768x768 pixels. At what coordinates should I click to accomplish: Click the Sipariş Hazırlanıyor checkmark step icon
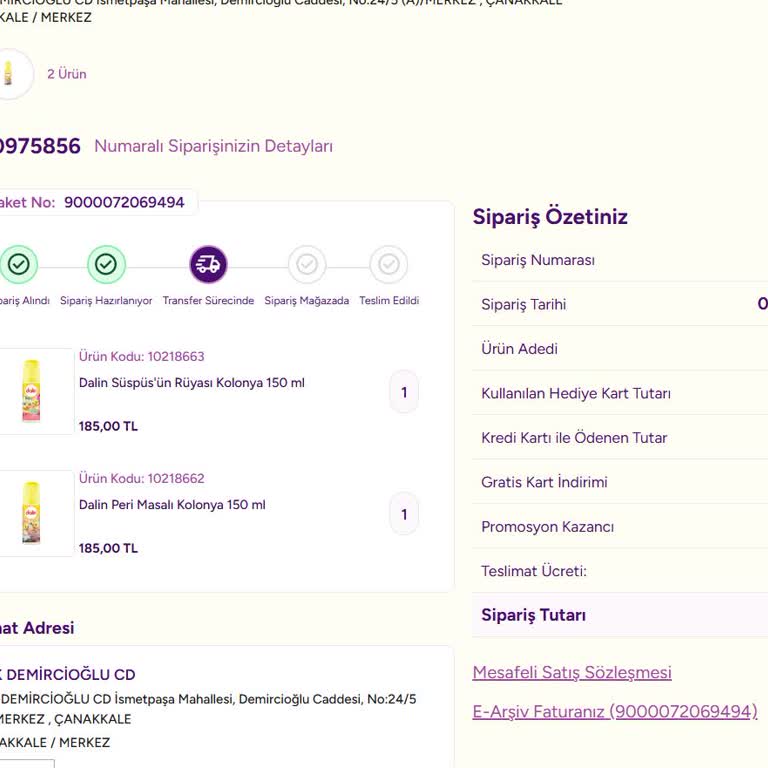pos(106,264)
